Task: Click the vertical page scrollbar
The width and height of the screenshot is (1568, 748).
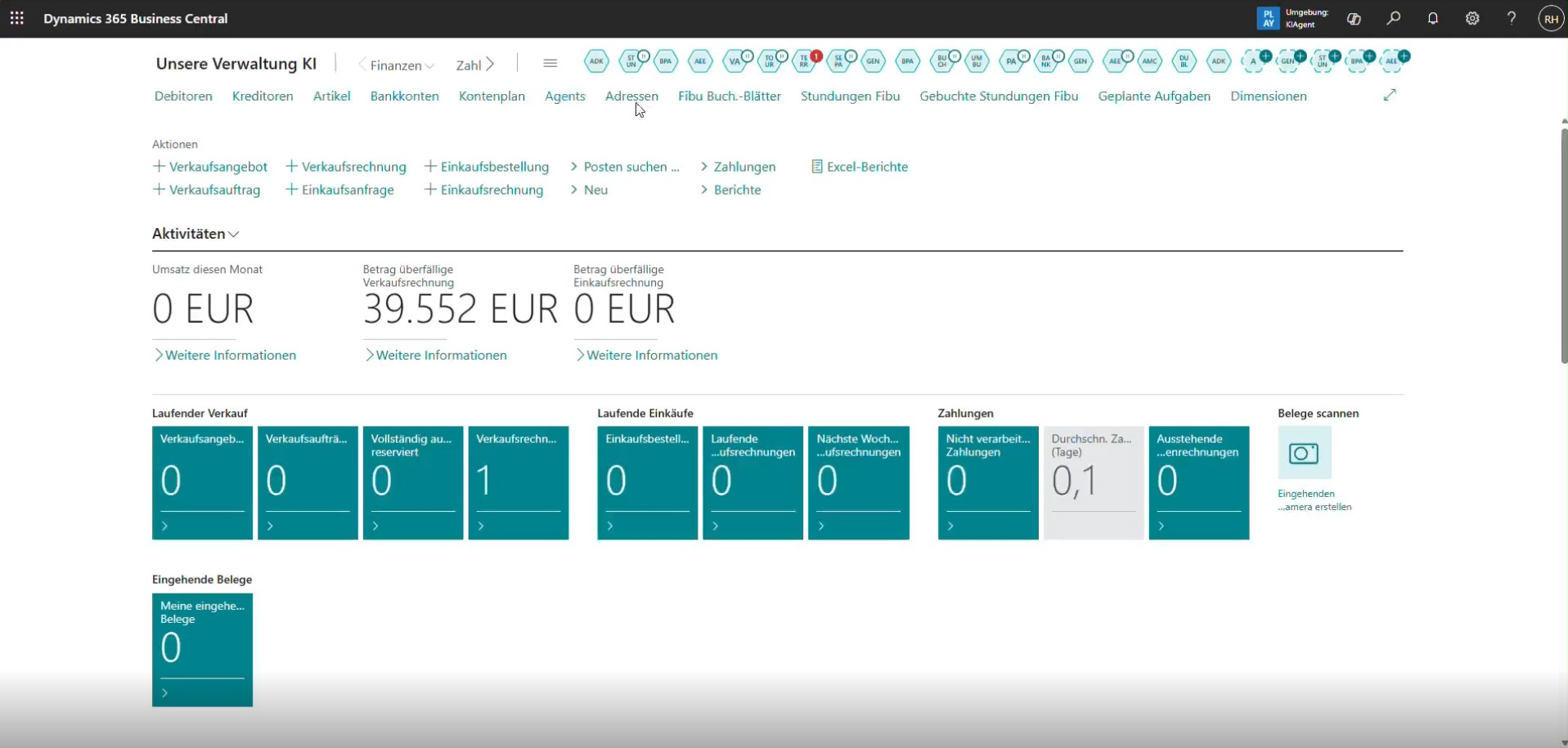Action: pyautogui.click(x=1564, y=245)
